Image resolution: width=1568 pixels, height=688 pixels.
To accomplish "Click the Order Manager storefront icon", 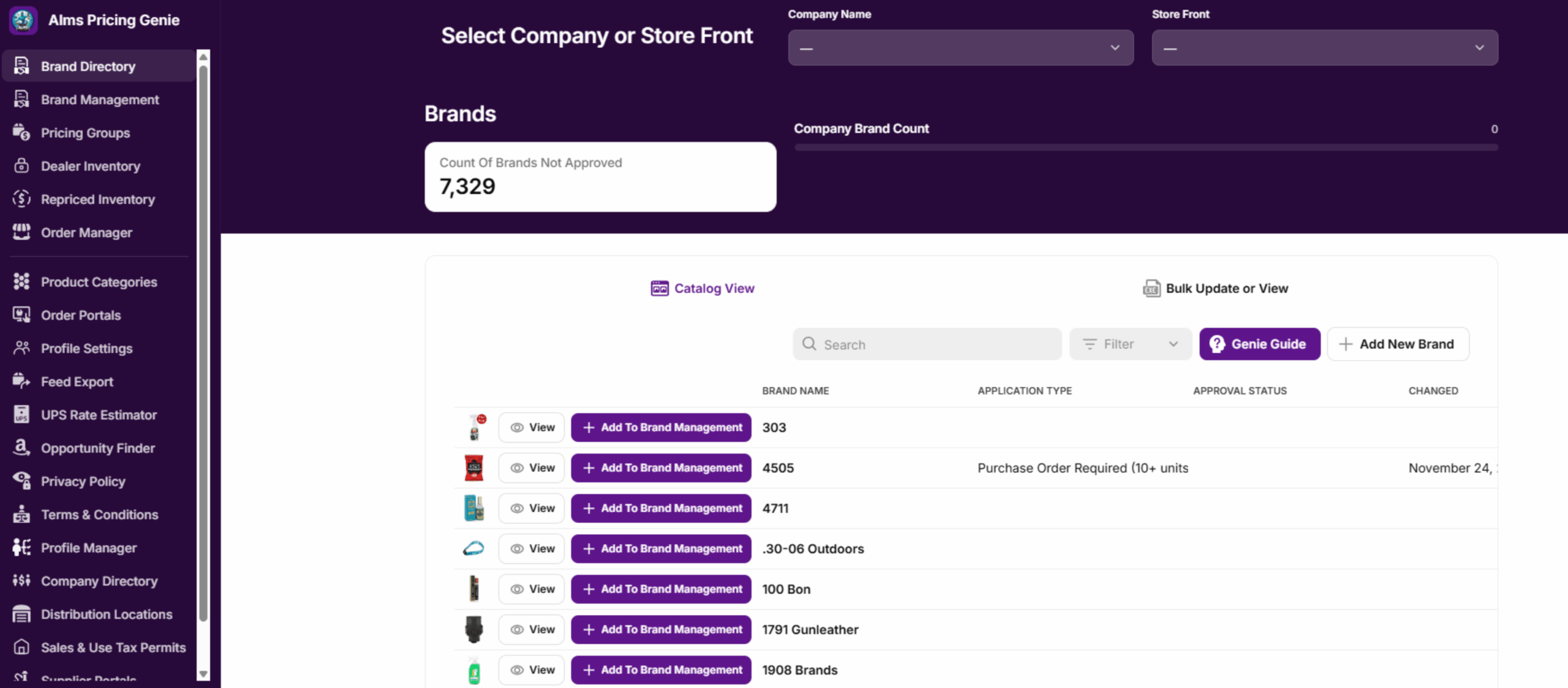I will [21, 232].
